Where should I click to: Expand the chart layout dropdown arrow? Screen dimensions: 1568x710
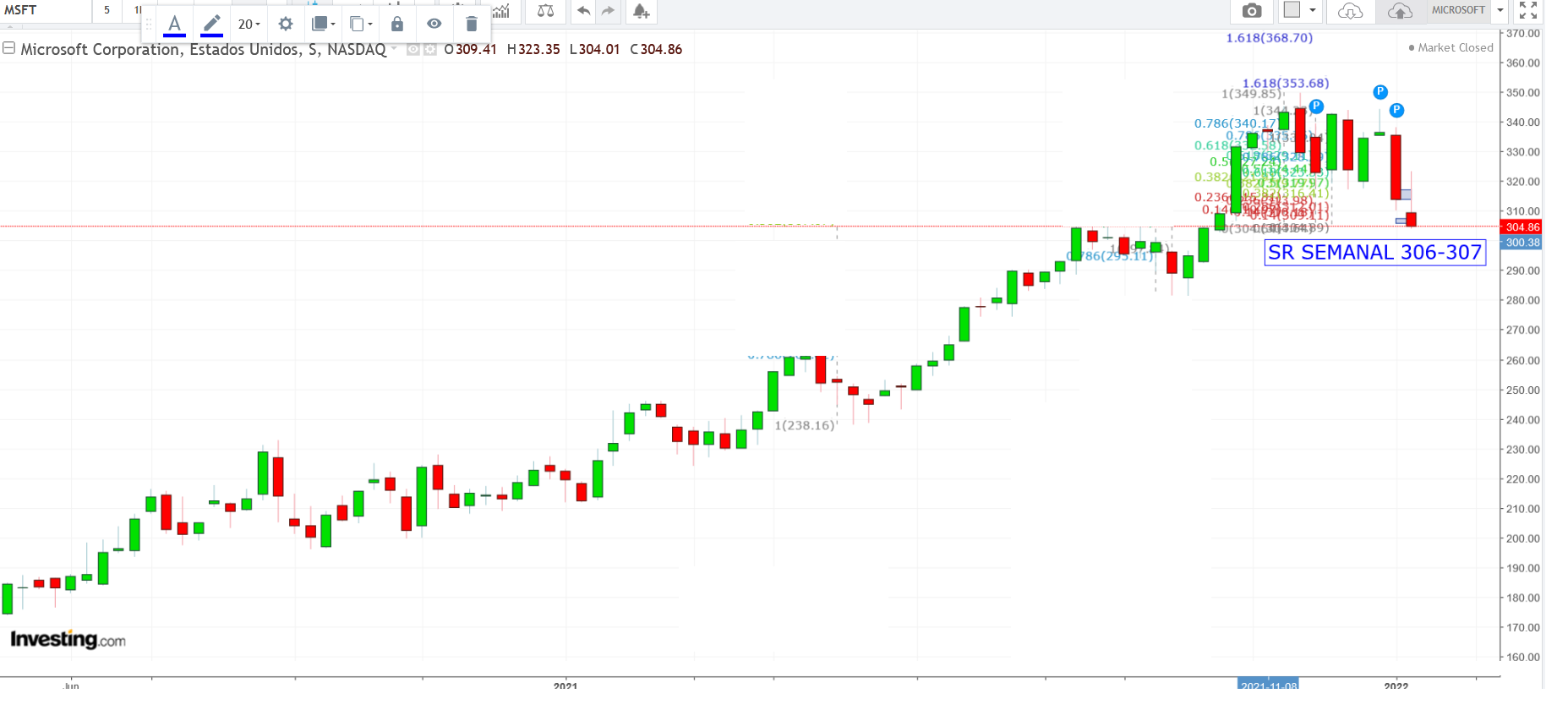(1313, 10)
